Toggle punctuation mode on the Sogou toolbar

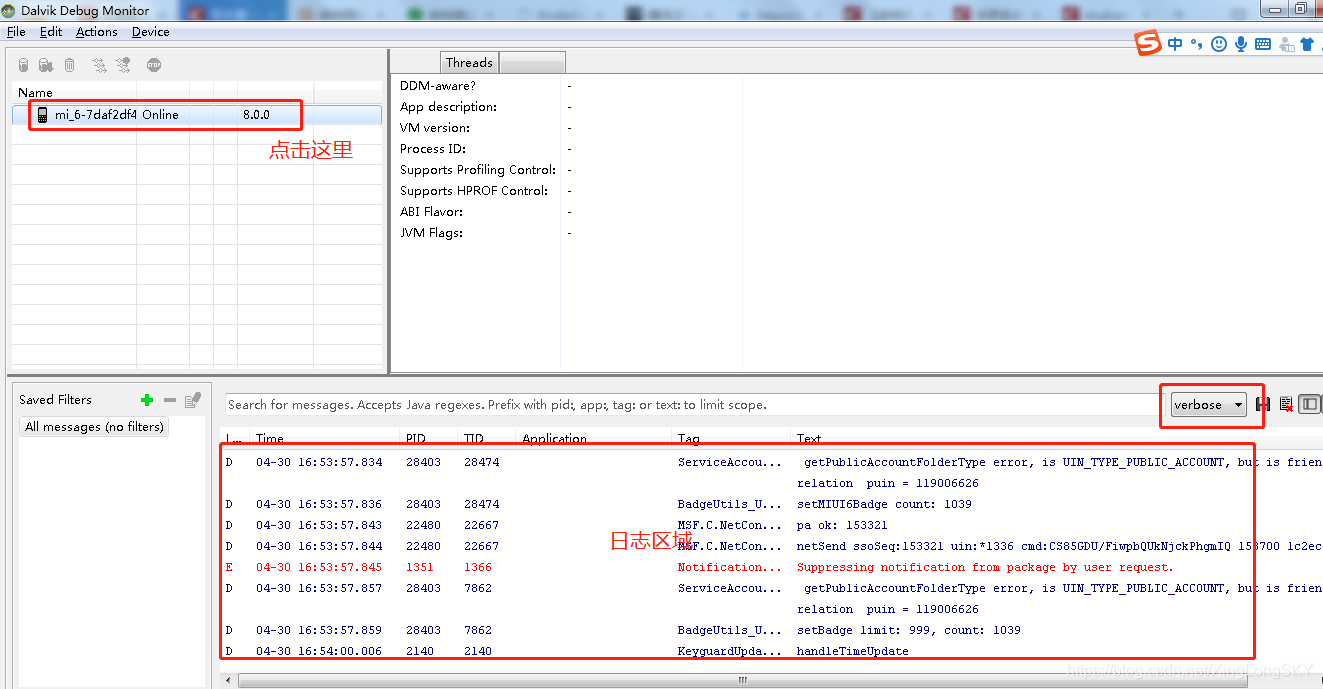pyautogui.click(x=1196, y=44)
